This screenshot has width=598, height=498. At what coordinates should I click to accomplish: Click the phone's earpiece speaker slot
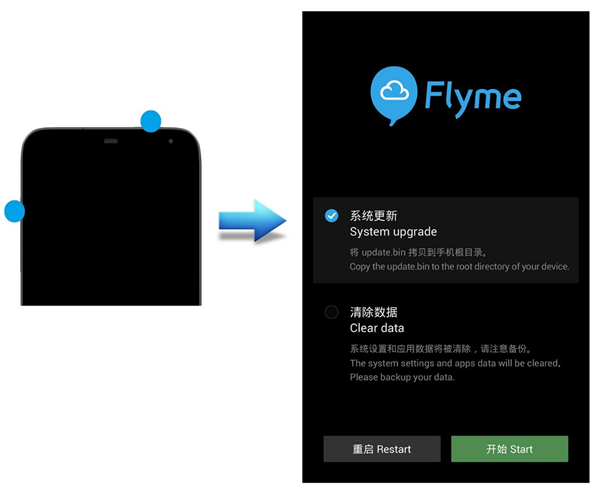[111, 141]
